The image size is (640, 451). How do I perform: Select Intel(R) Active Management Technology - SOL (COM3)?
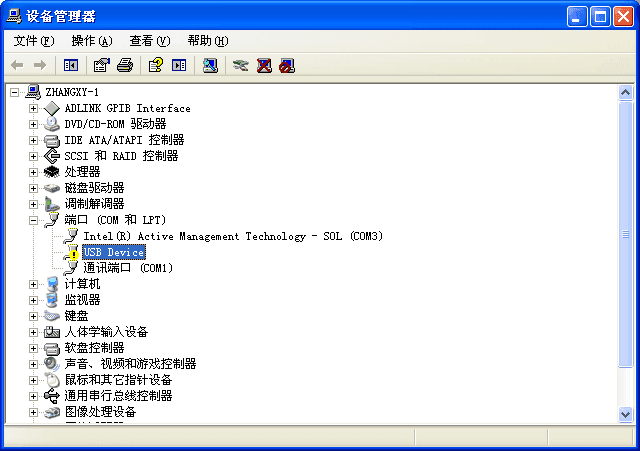click(x=232, y=236)
